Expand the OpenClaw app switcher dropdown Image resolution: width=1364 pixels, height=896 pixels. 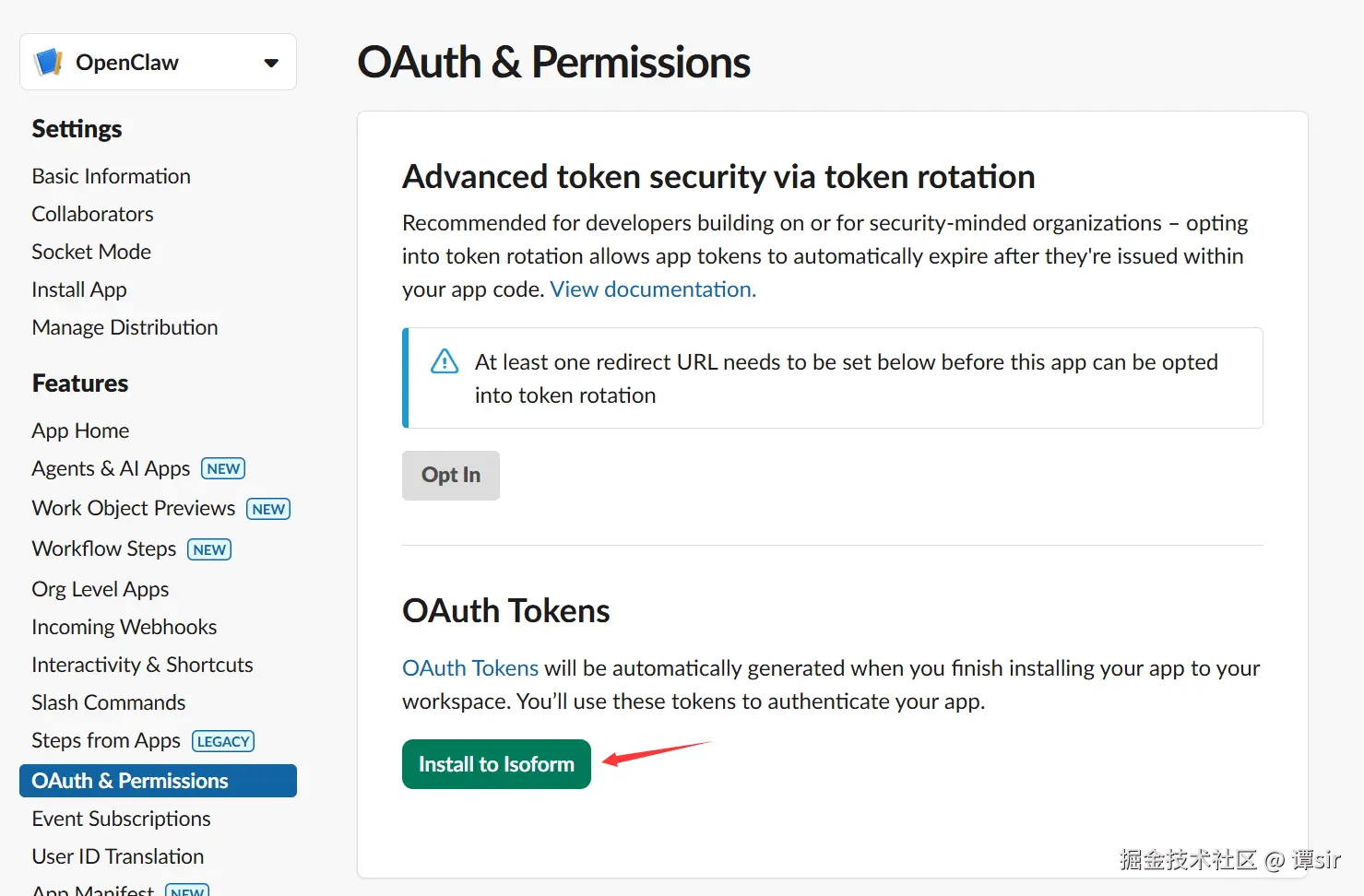[271, 63]
